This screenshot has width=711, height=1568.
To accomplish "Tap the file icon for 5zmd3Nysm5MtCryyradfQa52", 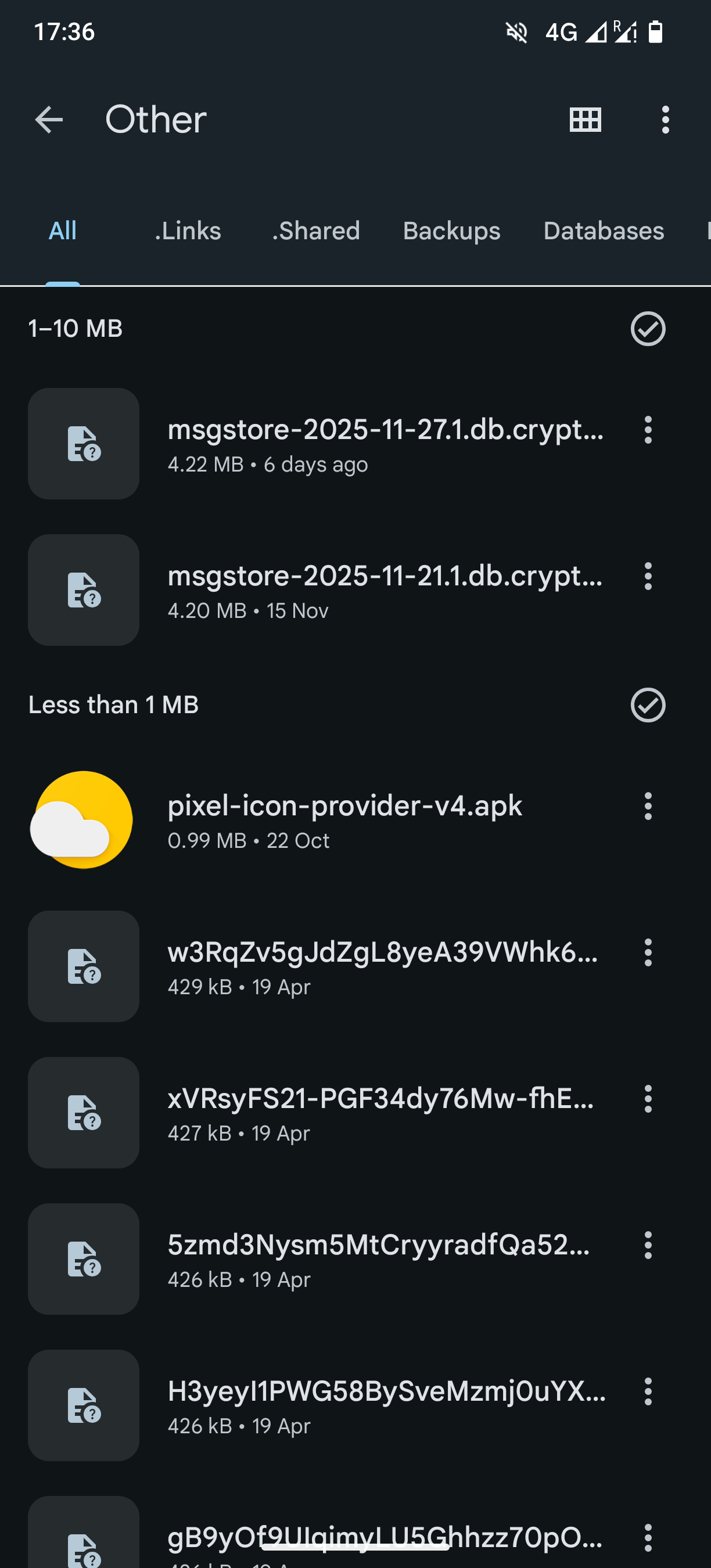I will [x=84, y=1258].
